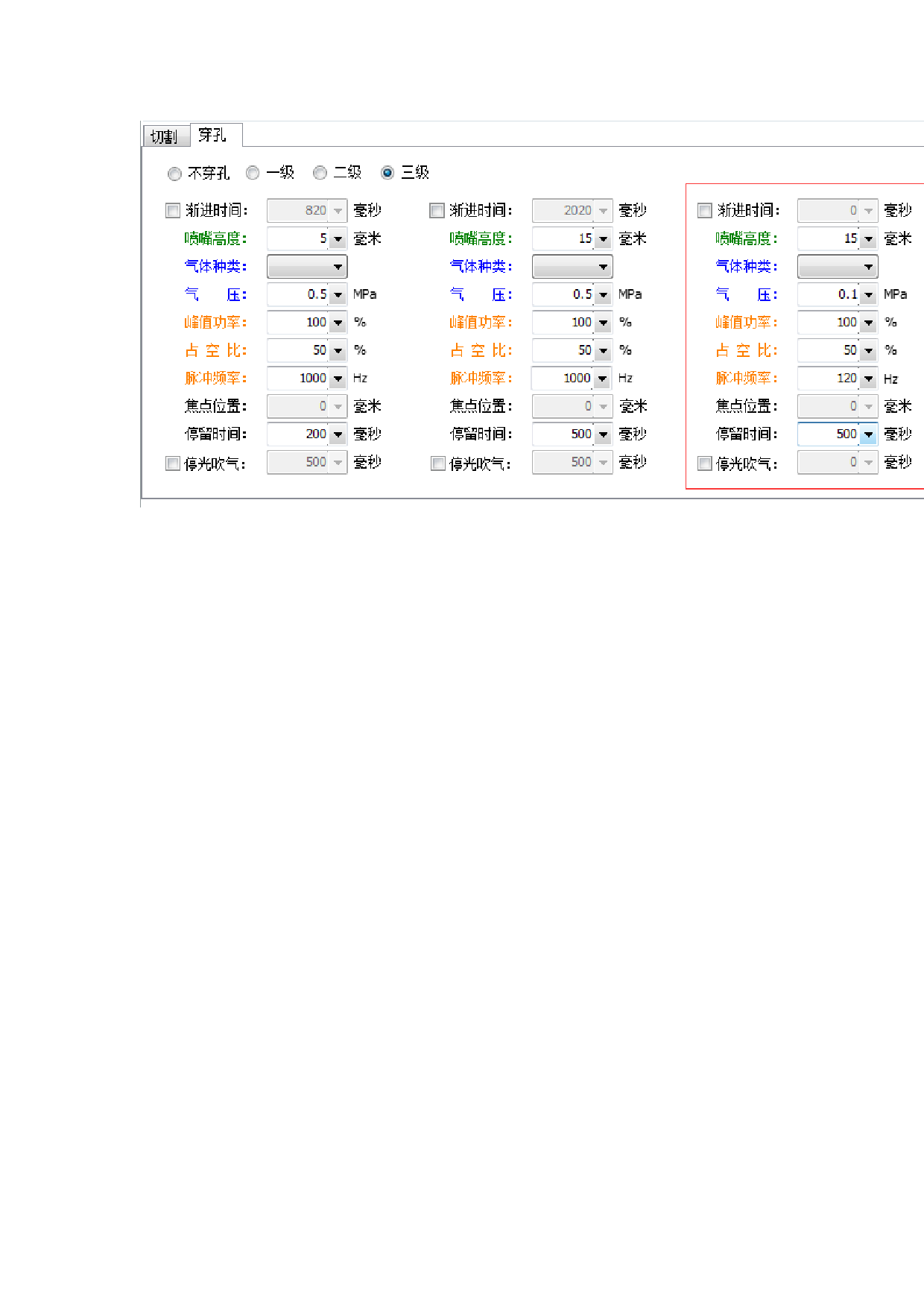924x1307 pixels.
Task: Click 占空比 value field inside the red box
Action: pos(828,350)
